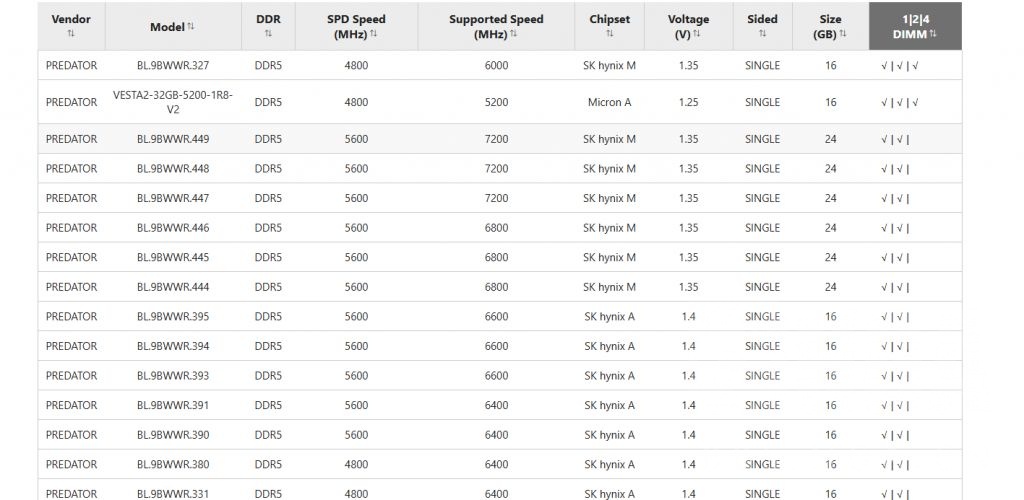Click the BL.9BWWR.331 model entry

(x=173, y=493)
